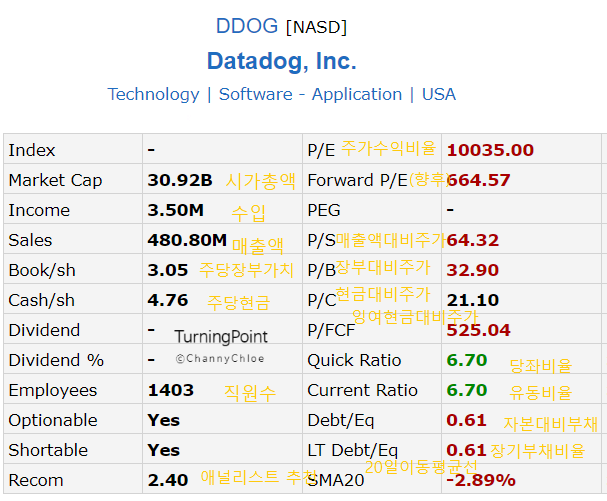Click the Shortable label

click(x=48, y=450)
